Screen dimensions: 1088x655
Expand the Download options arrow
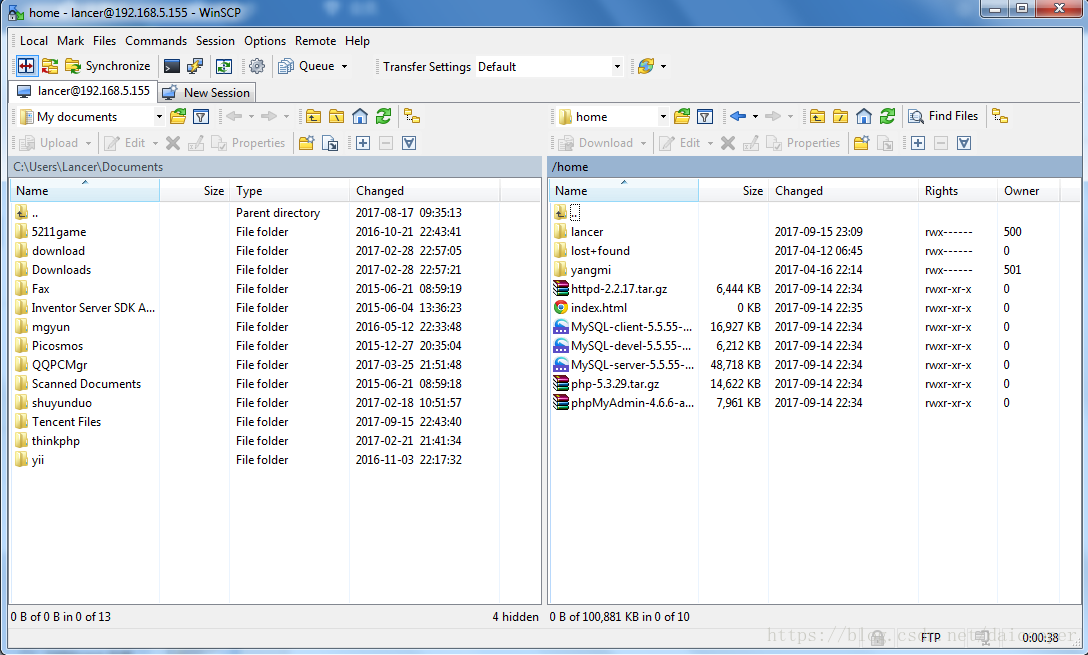tap(643, 143)
